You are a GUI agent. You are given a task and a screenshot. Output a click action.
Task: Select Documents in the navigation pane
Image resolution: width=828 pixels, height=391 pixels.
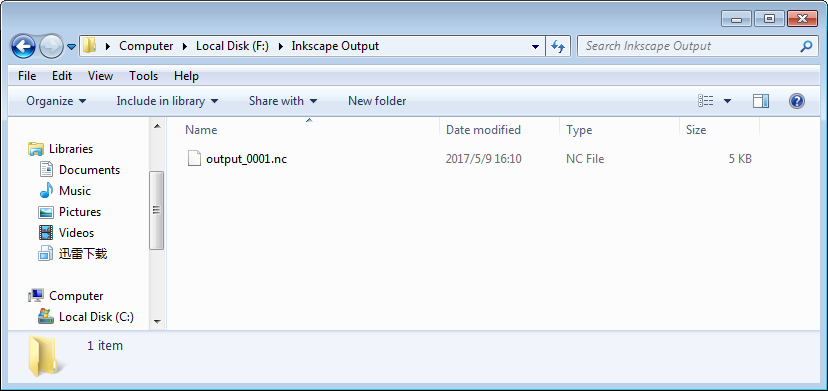[89, 170]
